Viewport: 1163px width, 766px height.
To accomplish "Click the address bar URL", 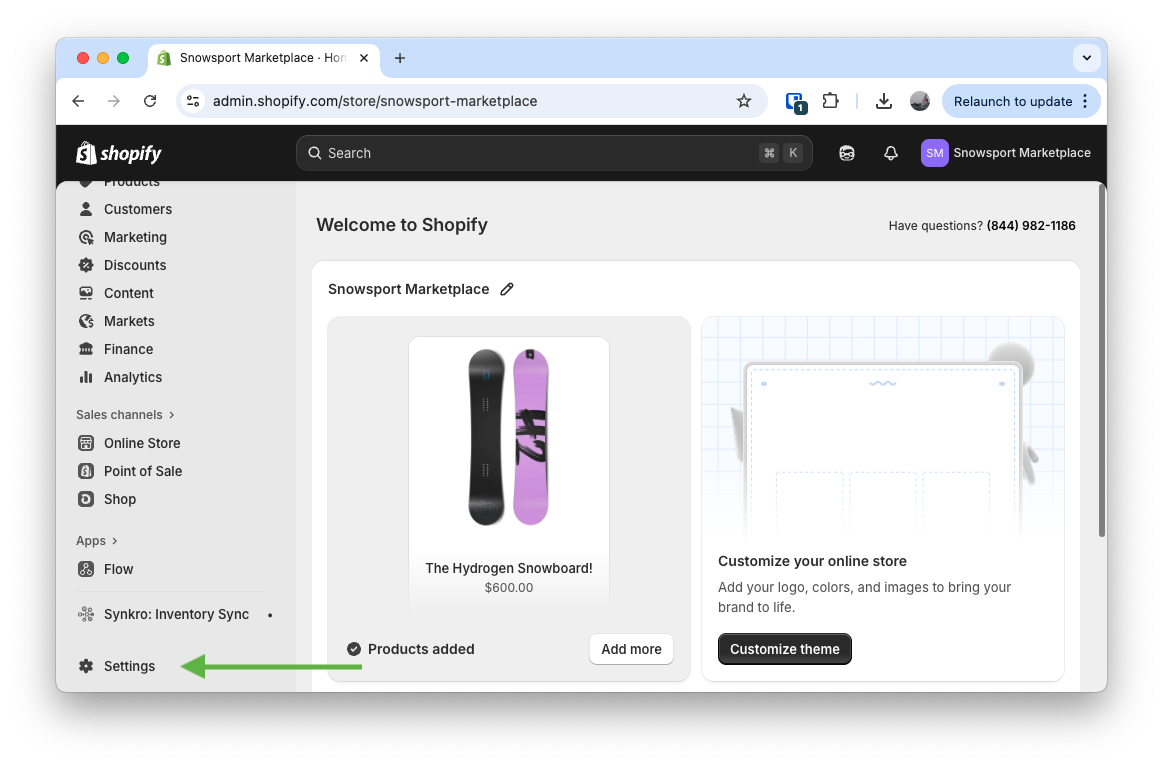I will tap(375, 101).
